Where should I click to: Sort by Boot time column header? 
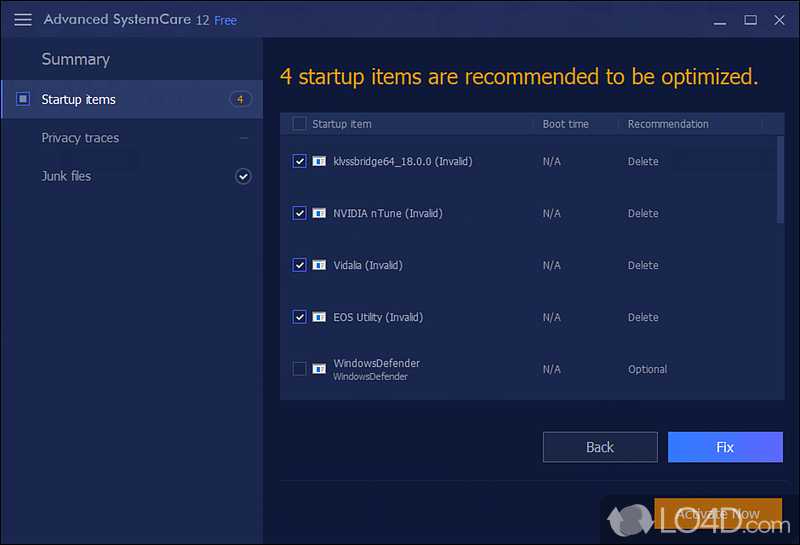tap(565, 124)
